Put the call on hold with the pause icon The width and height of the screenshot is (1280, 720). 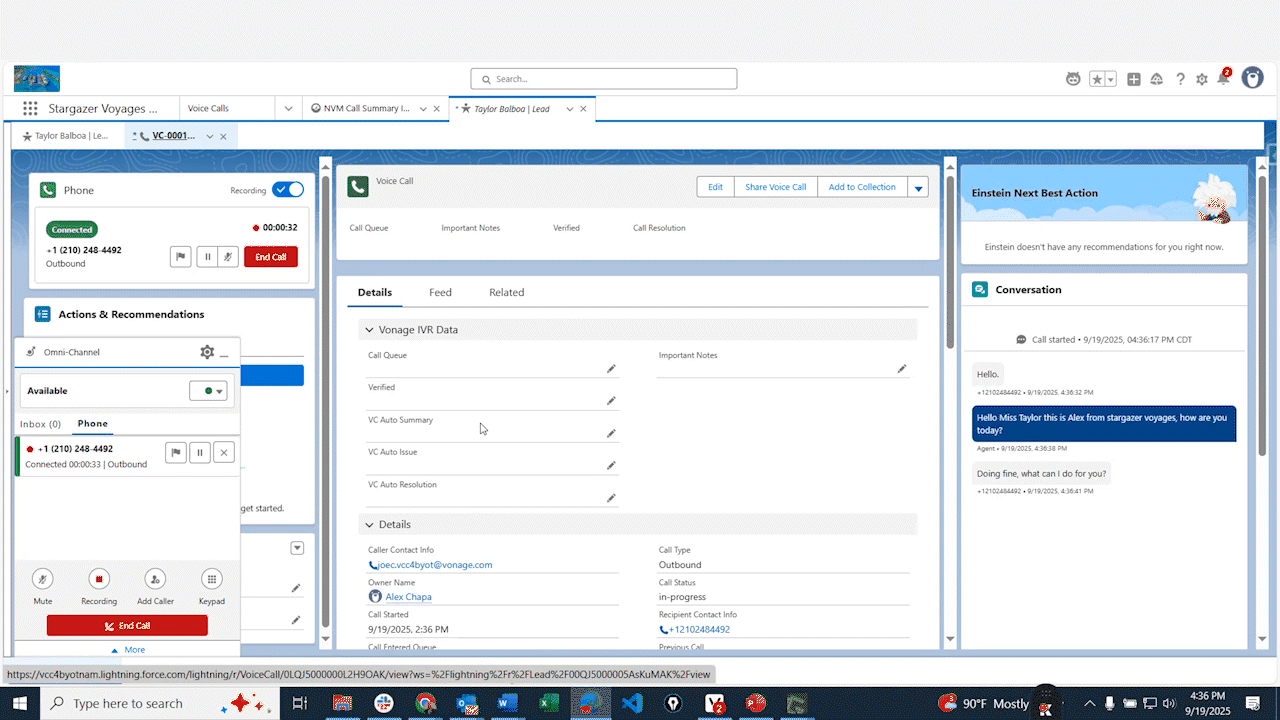206,256
